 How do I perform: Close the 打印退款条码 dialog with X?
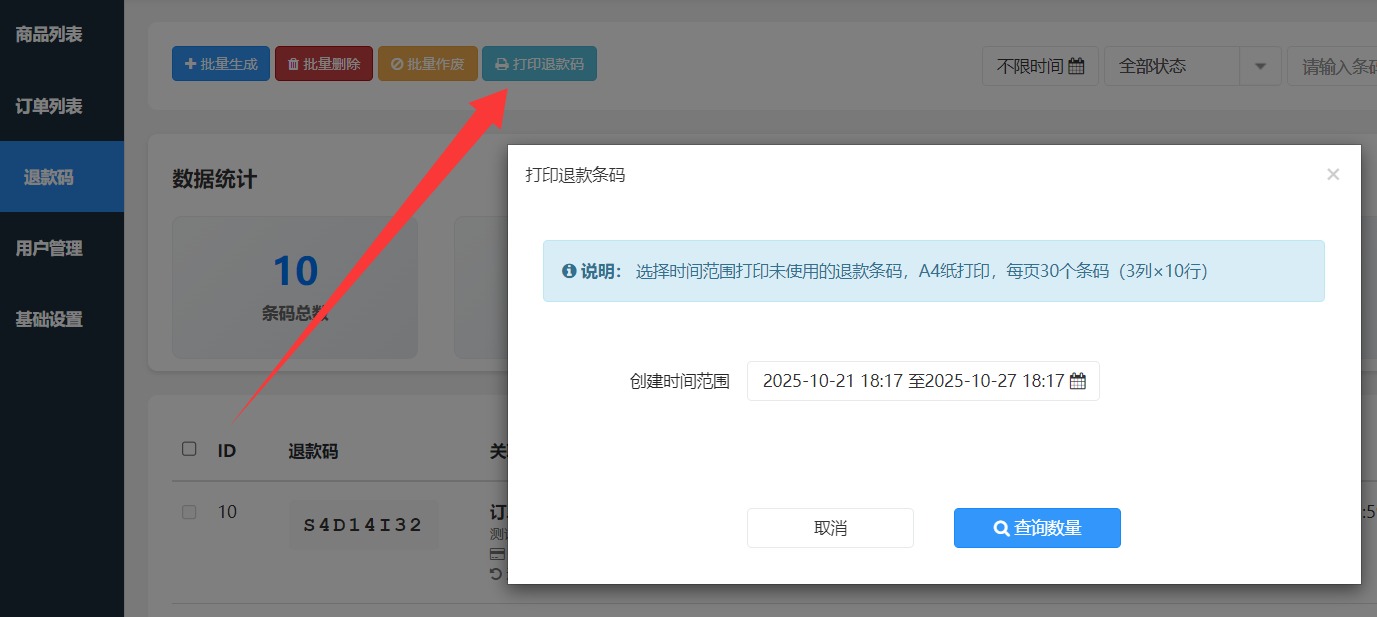pyautogui.click(x=1332, y=175)
